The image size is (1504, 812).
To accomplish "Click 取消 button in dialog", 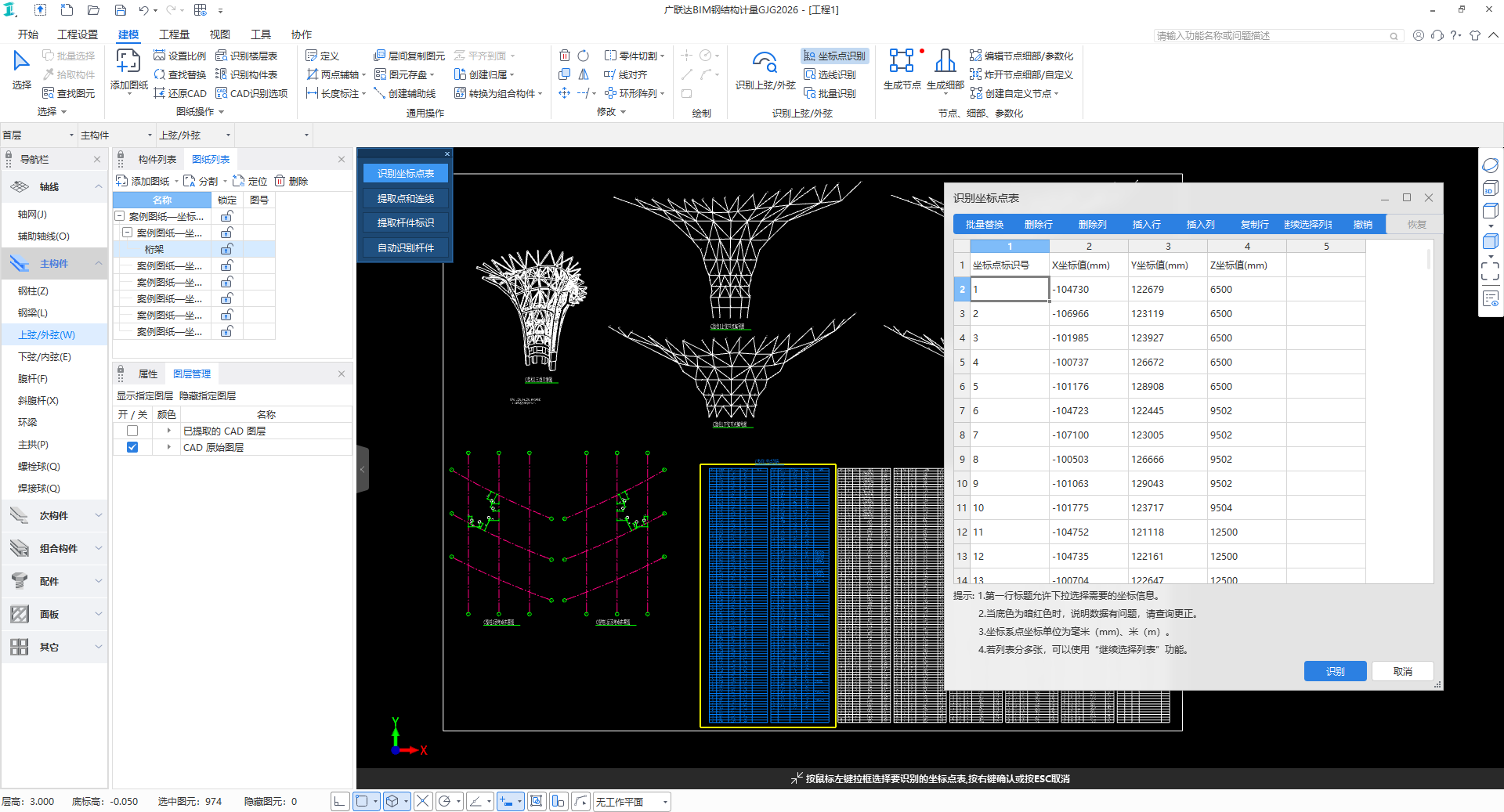I will coord(1402,671).
